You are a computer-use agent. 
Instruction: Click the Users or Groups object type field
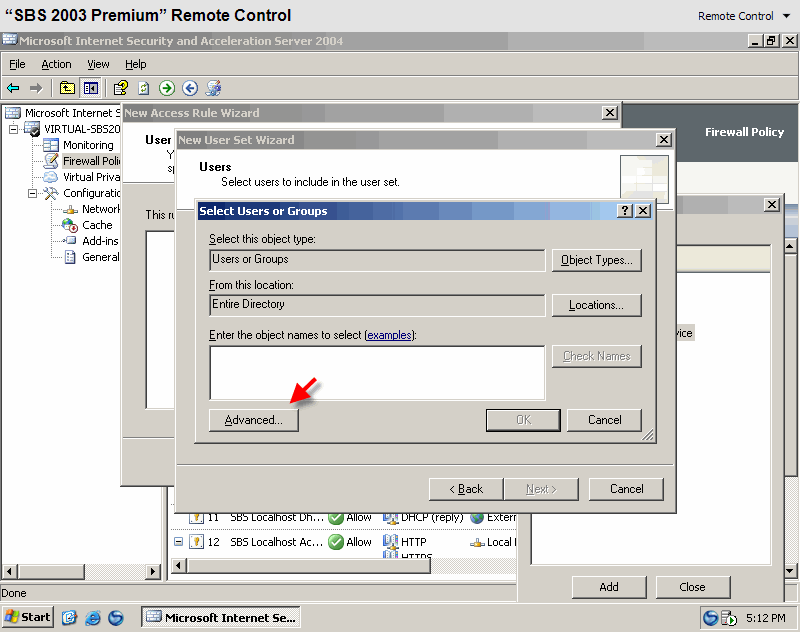(x=377, y=260)
